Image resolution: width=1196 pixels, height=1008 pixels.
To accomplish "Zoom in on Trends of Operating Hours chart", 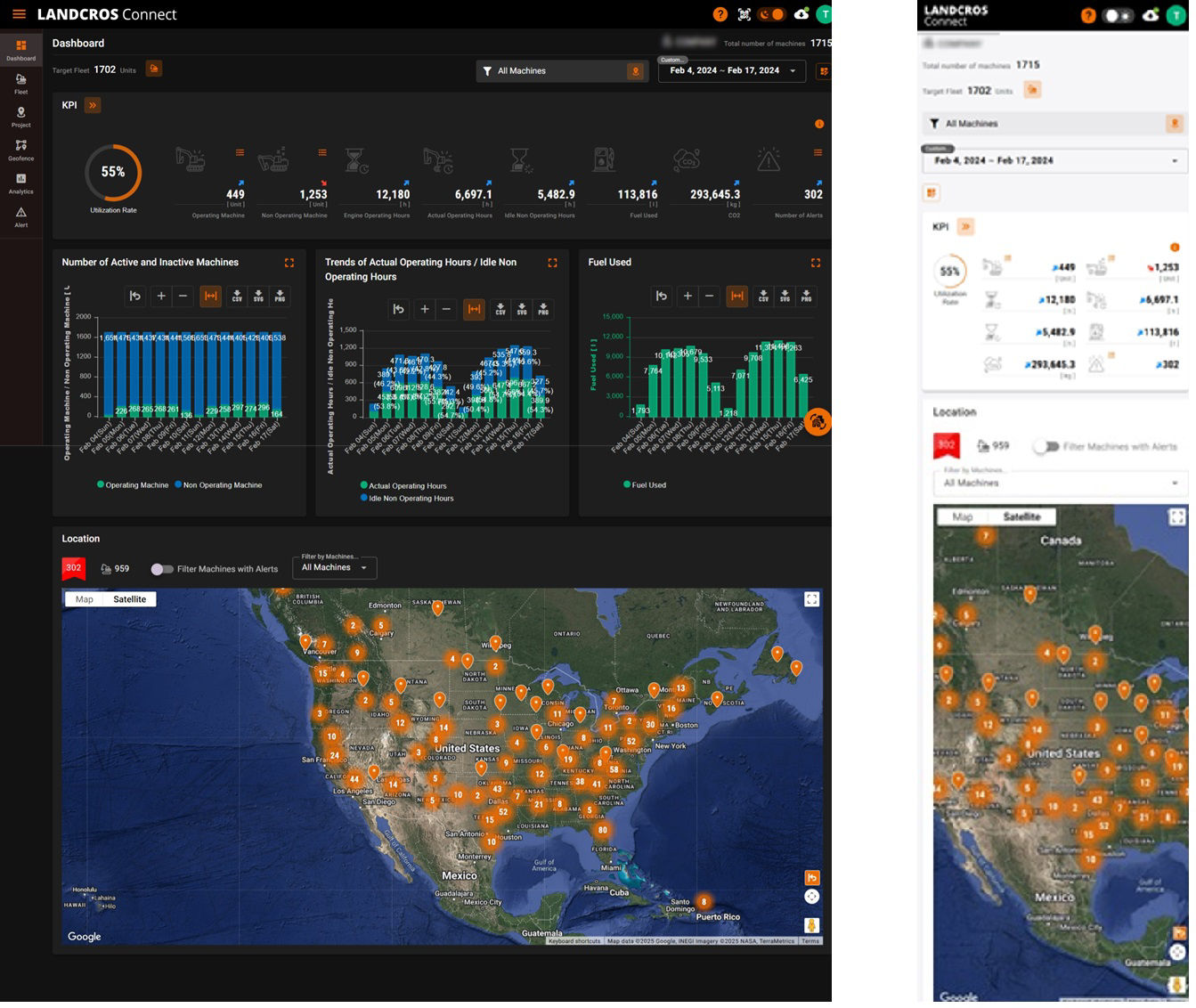I will click(425, 310).
